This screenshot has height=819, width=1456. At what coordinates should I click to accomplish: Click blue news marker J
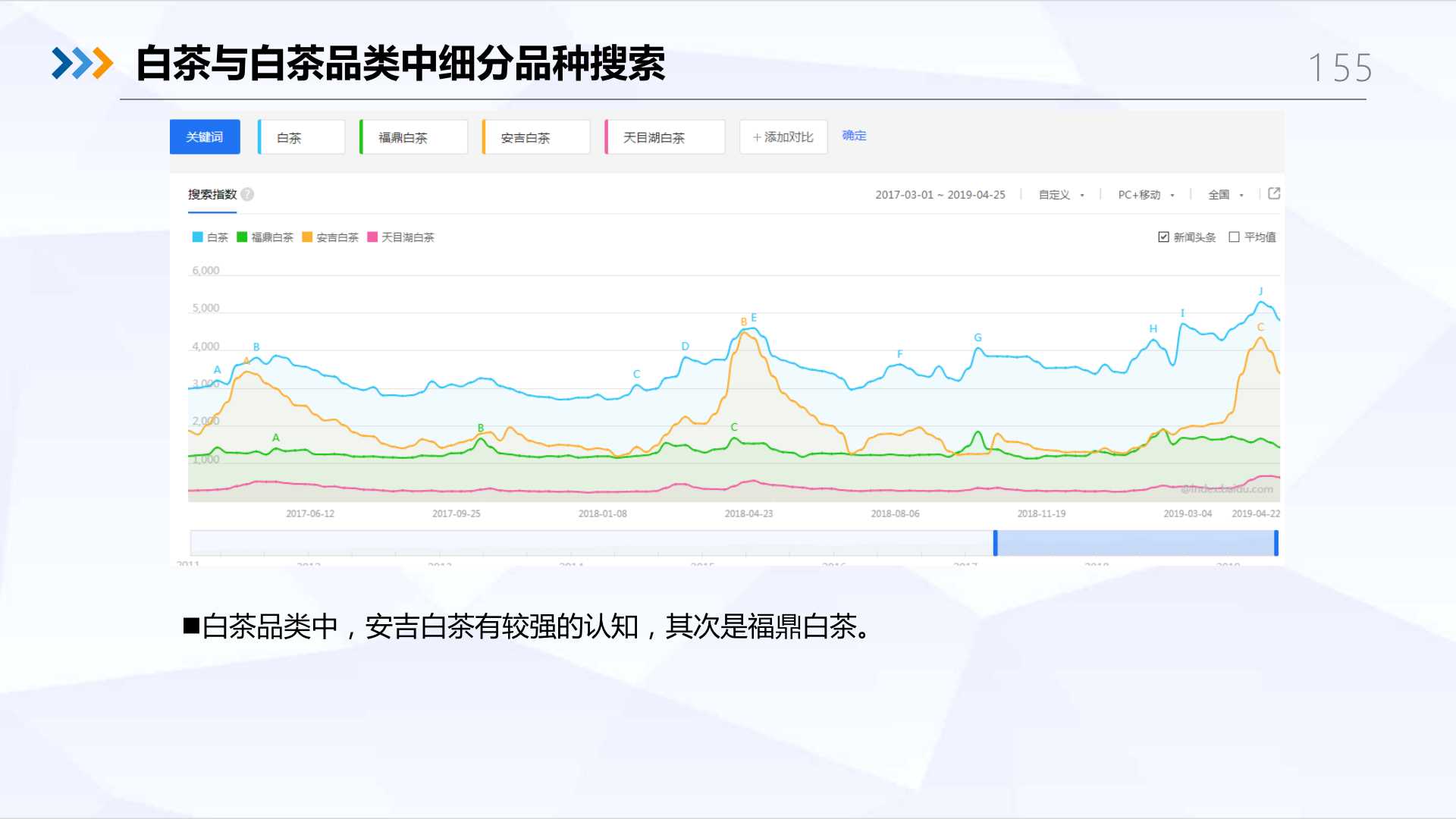1260,291
